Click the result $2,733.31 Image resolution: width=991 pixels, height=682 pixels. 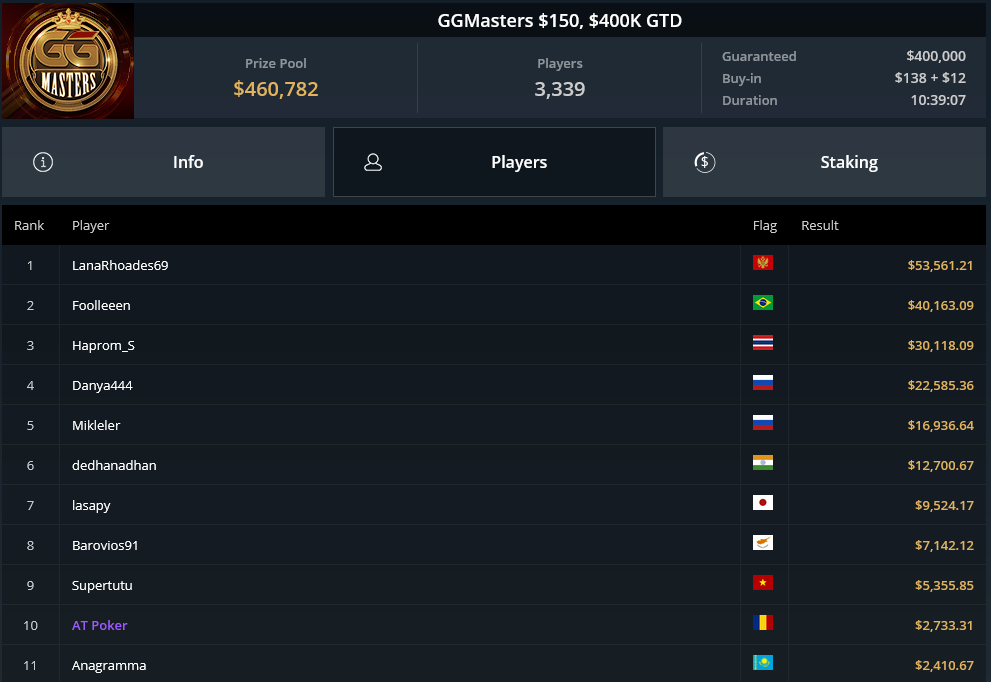[x=944, y=625]
